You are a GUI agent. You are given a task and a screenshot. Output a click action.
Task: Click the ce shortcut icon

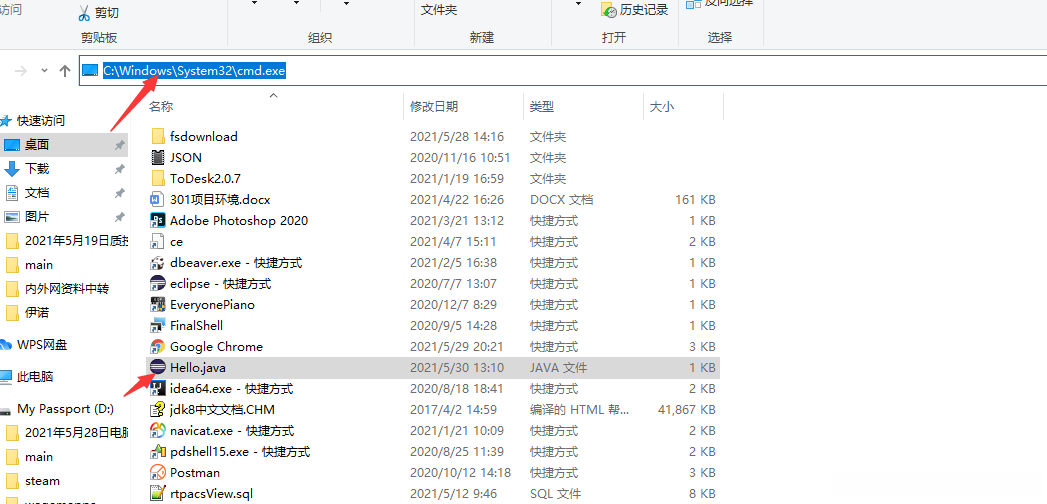pos(158,242)
